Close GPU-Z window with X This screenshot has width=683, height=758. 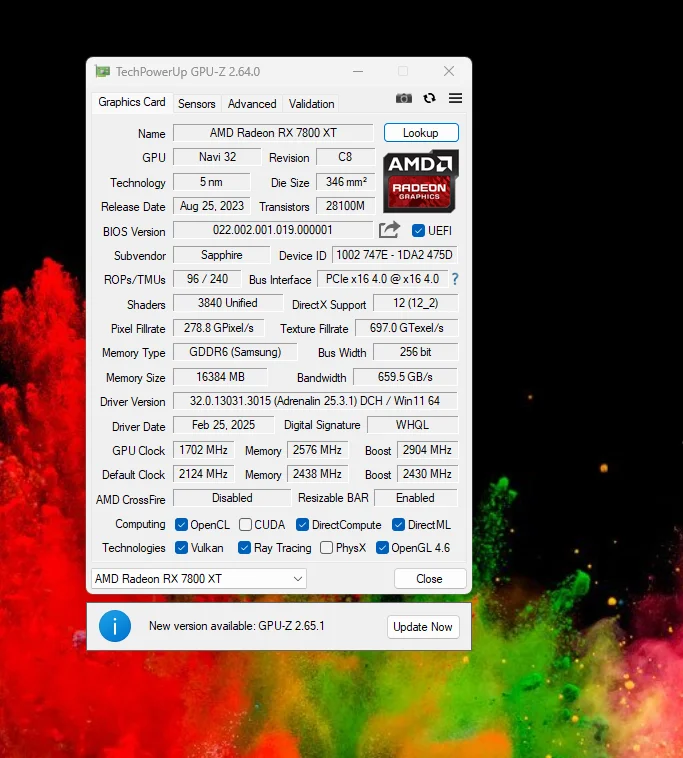[x=449, y=72]
